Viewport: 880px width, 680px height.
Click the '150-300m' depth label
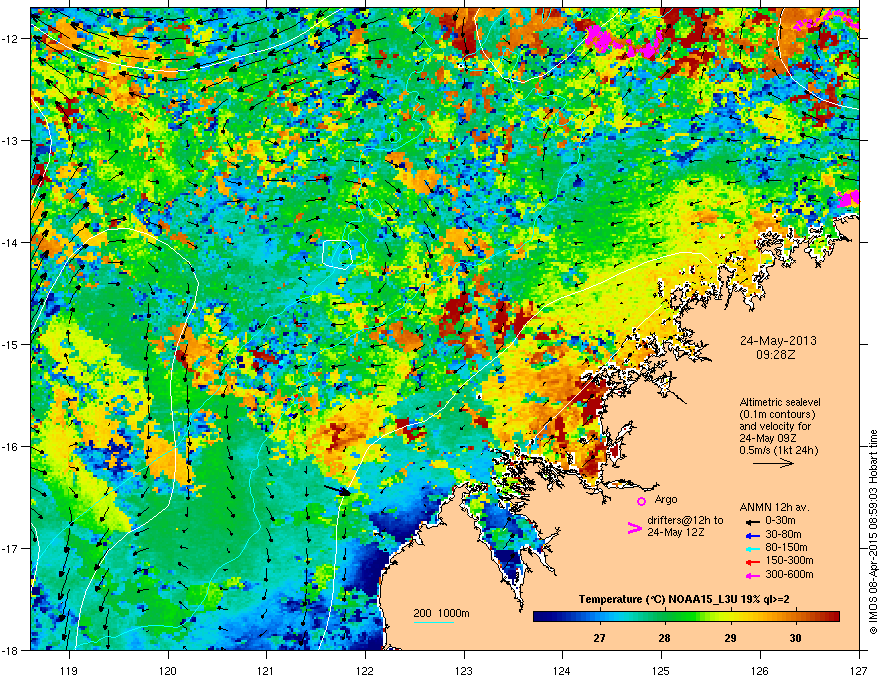tap(789, 560)
